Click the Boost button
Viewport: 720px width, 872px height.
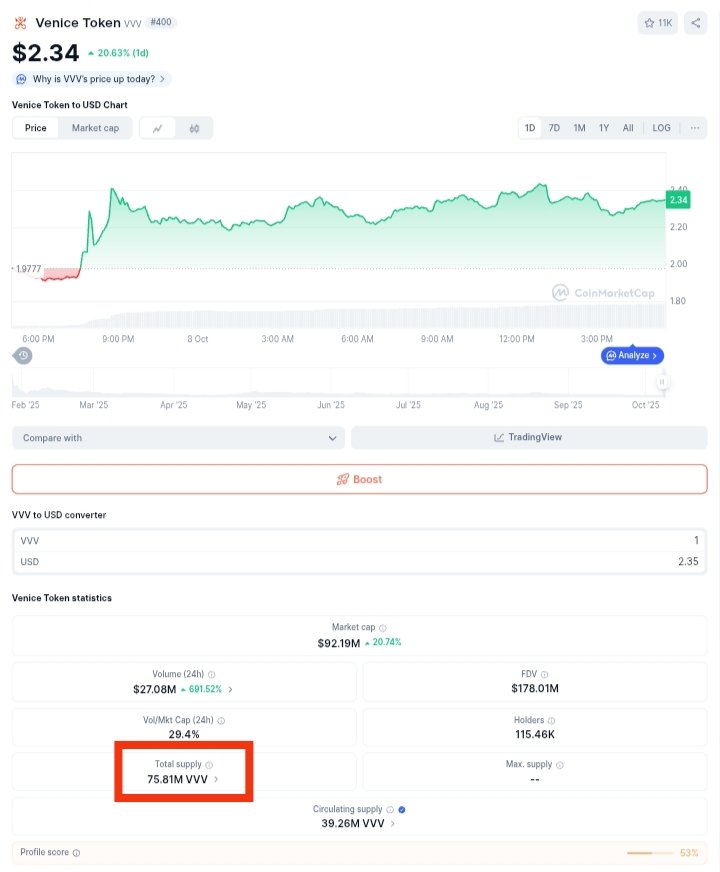click(360, 479)
